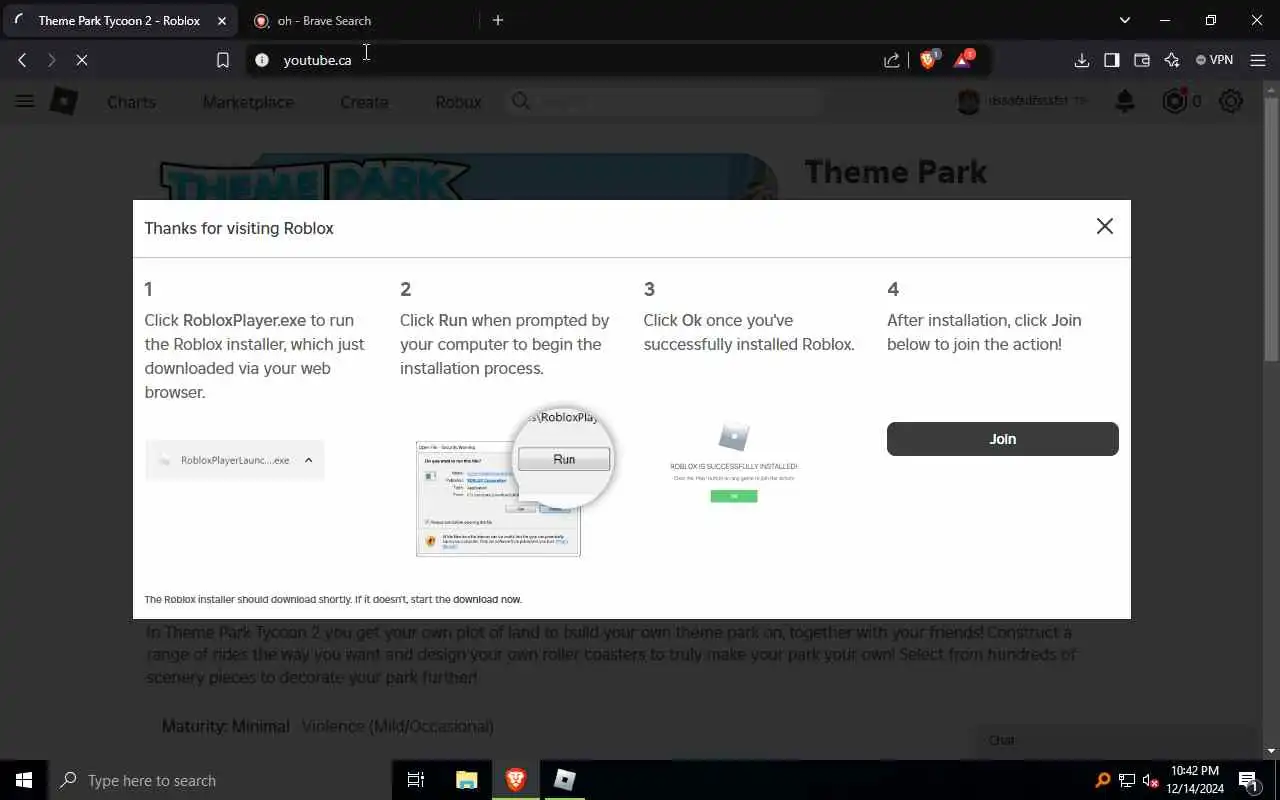
Task: Click the Roblox home logo
Action: click(x=64, y=101)
